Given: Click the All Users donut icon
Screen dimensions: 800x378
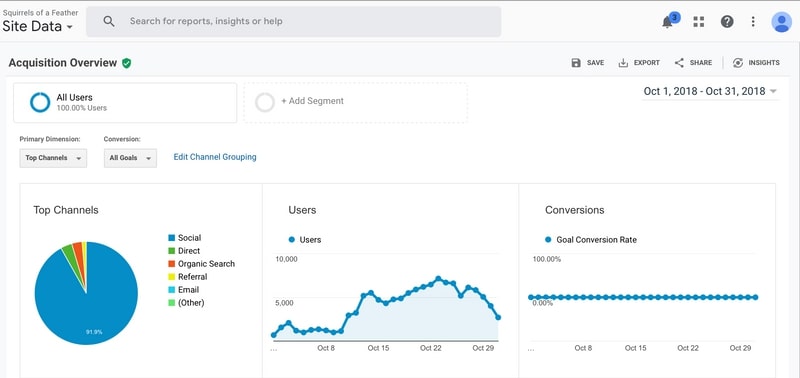Looking at the screenshot, I should pos(40,102).
